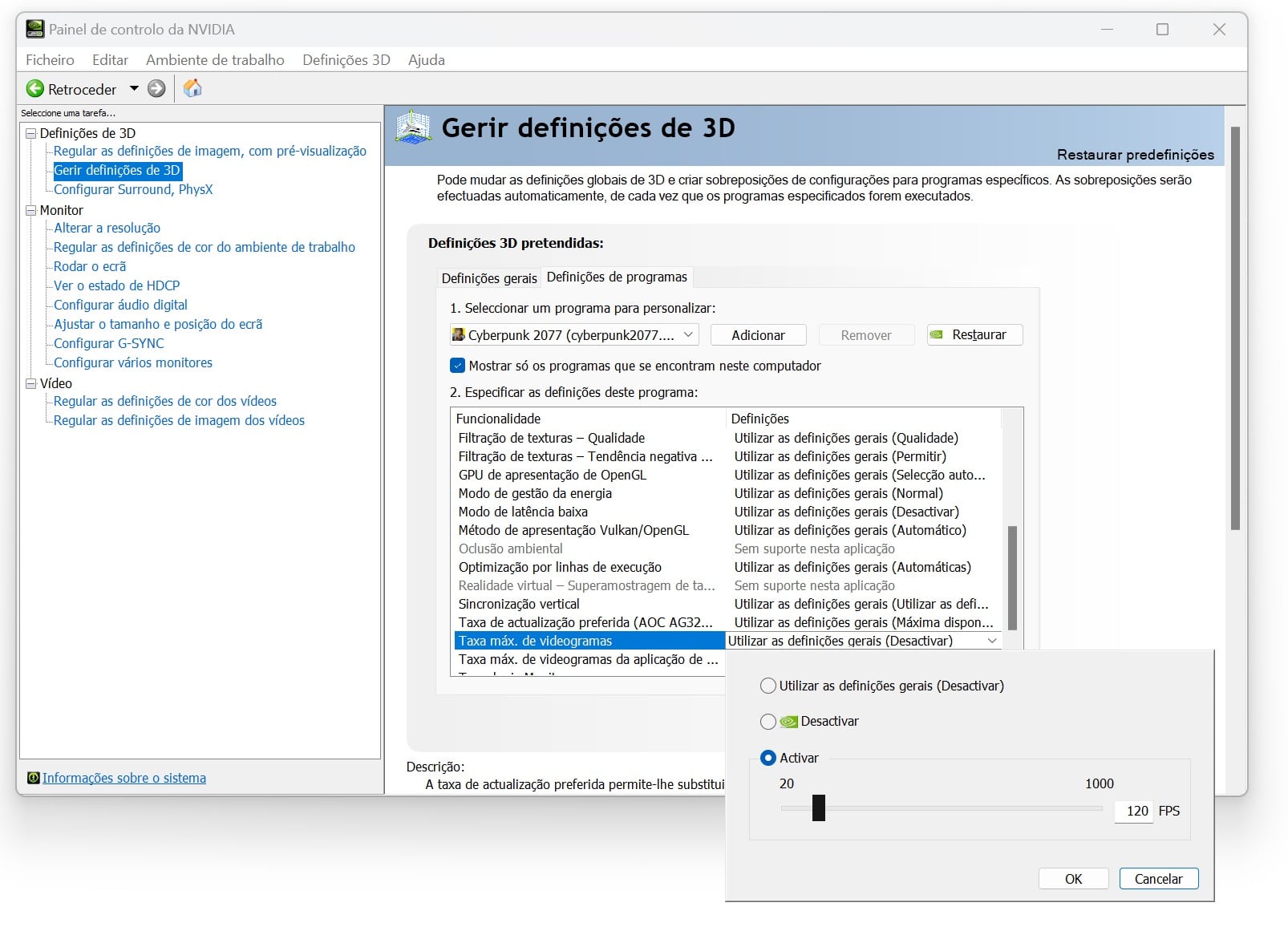
Task: Click the Funcionalidade column header
Action: coord(589,419)
